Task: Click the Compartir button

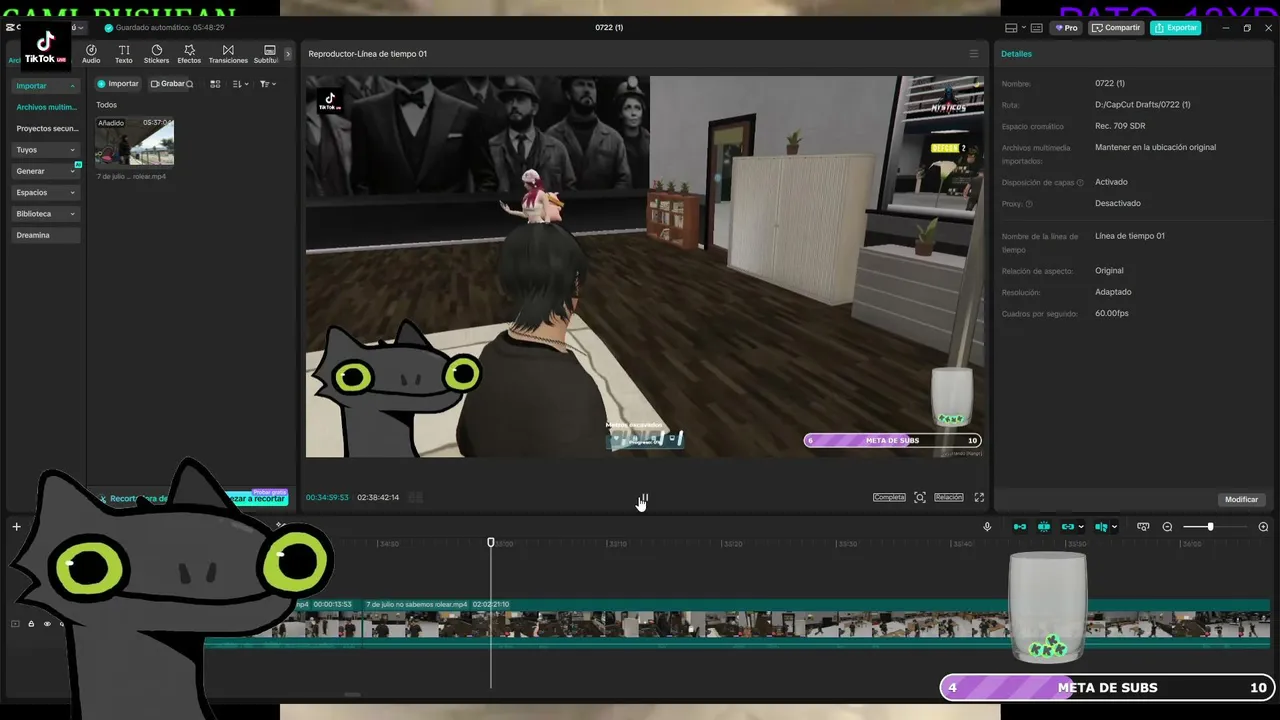Action: click(x=1116, y=28)
